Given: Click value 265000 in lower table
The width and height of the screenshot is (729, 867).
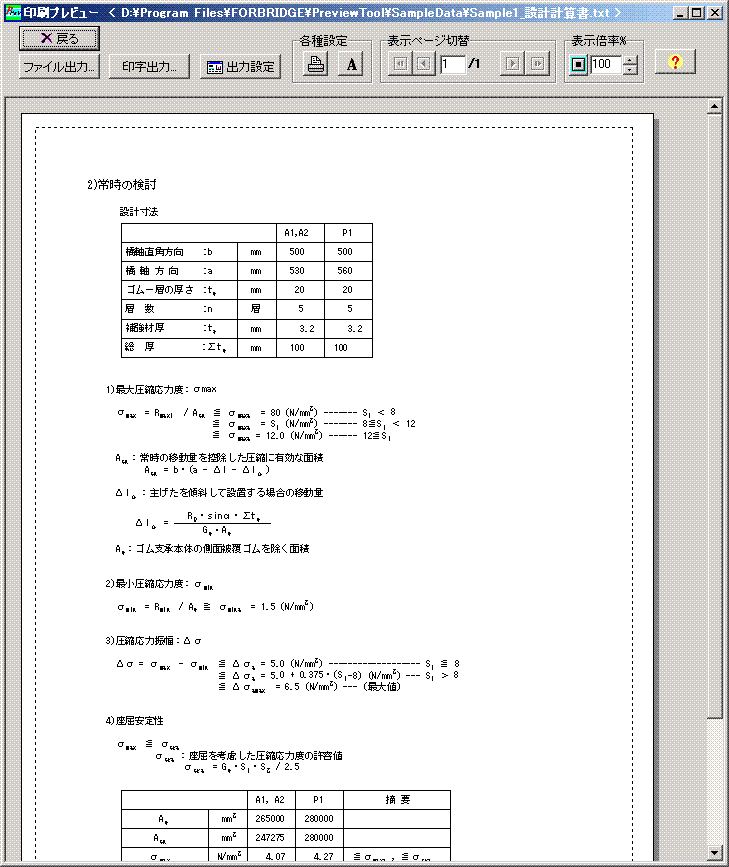Looking at the screenshot, I should tap(270, 819).
